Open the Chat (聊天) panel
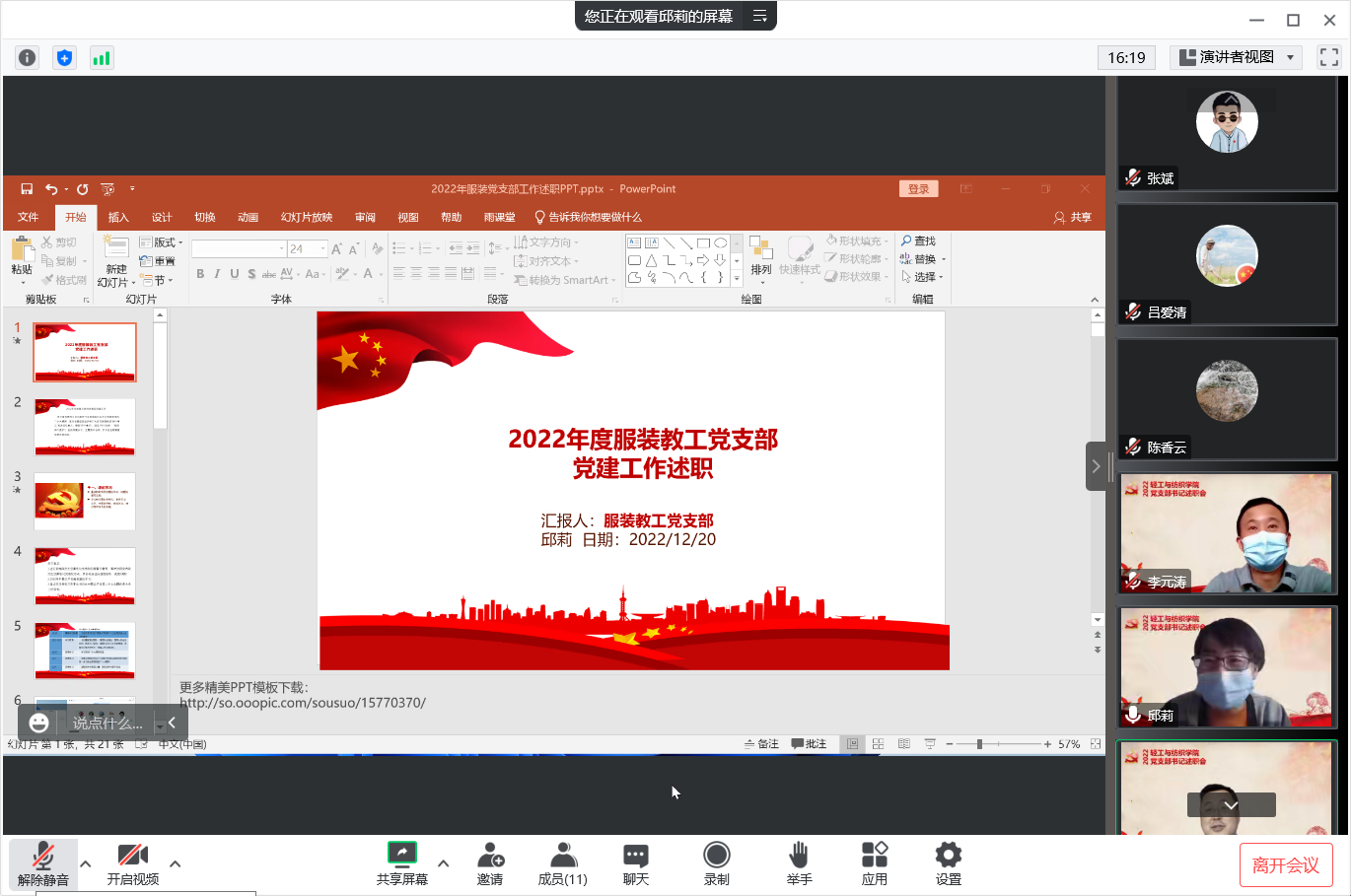Viewport: 1351px width, 896px height. pos(636,855)
